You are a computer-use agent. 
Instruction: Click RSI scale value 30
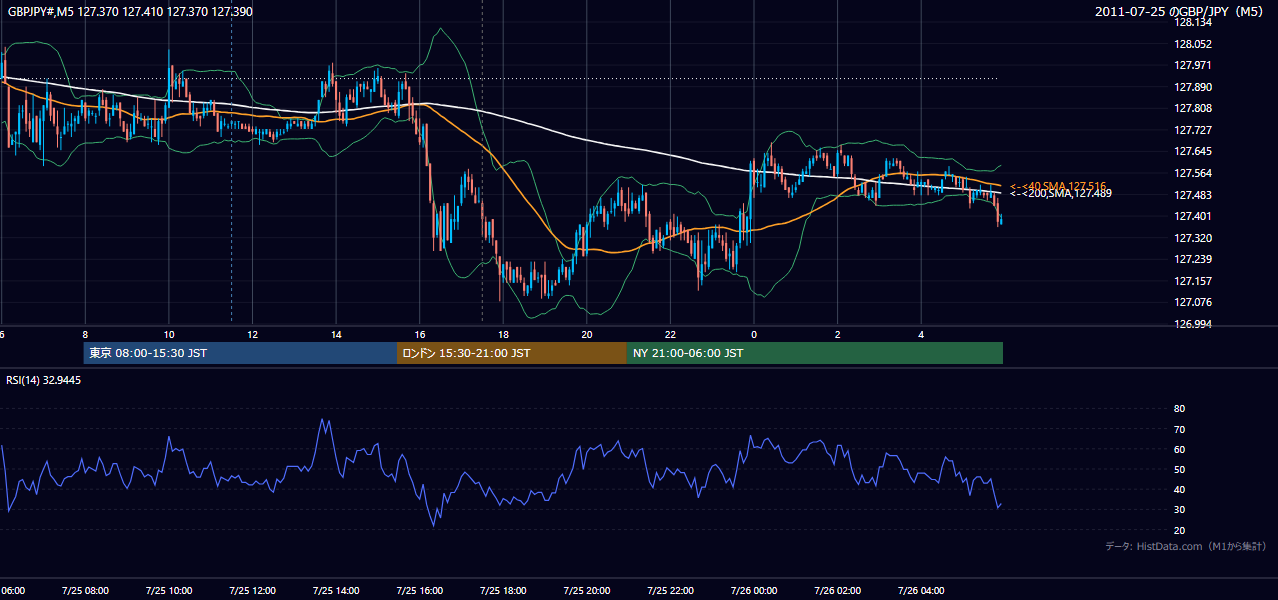[x=1180, y=510]
